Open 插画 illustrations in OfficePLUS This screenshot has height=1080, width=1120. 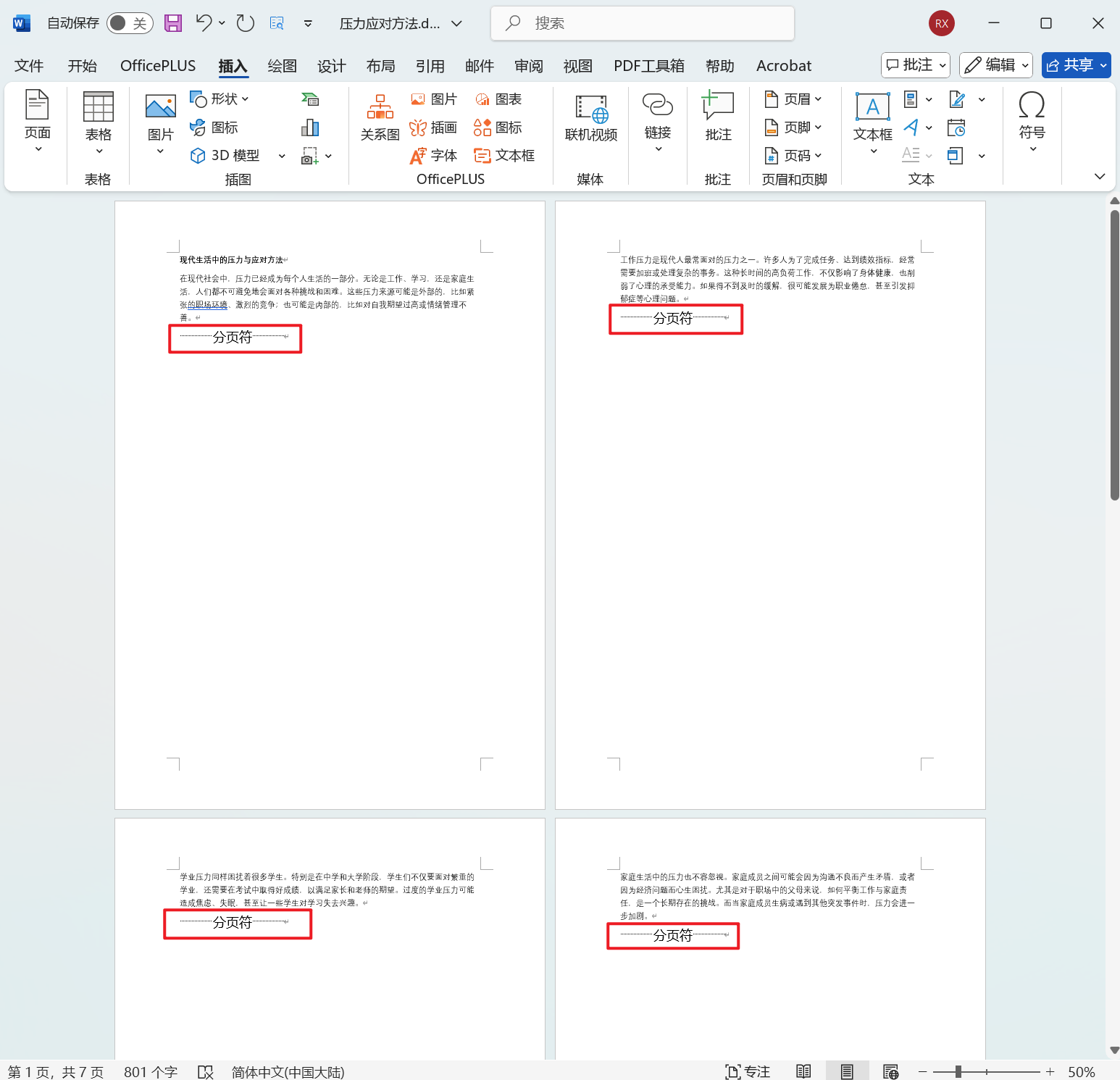433,127
